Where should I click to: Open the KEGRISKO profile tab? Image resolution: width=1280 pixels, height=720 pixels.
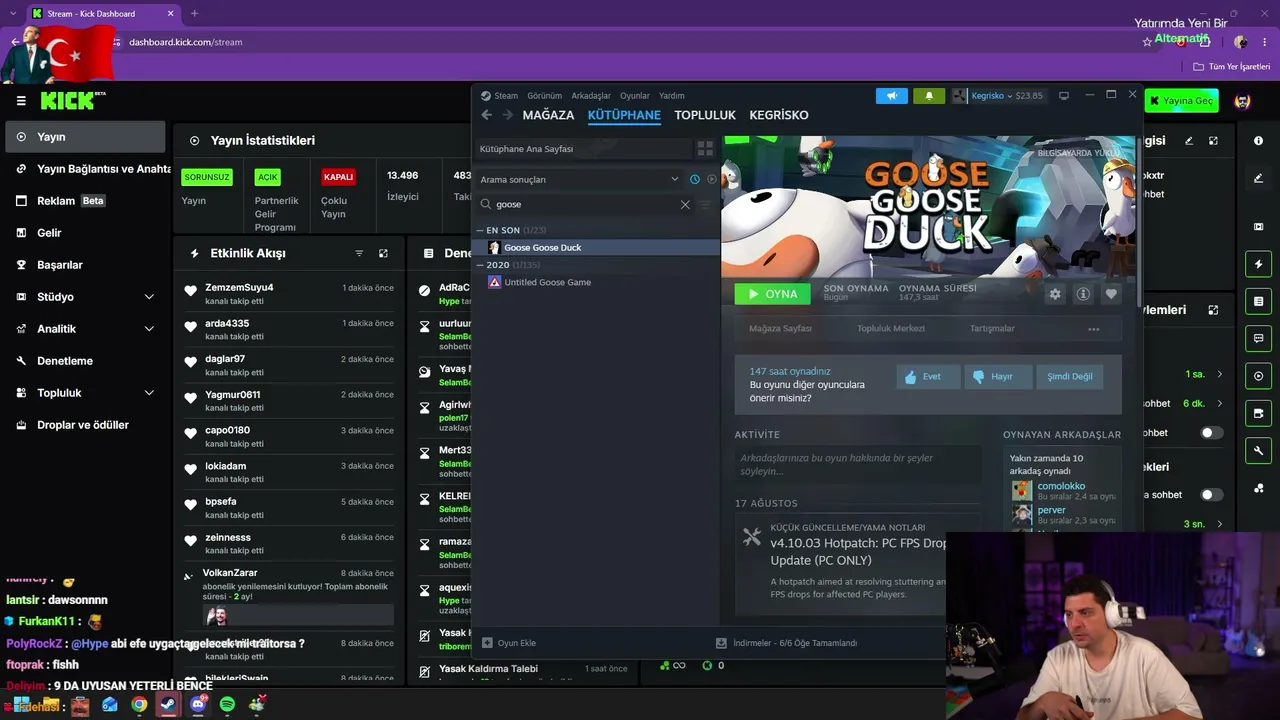tap(779, 115)
